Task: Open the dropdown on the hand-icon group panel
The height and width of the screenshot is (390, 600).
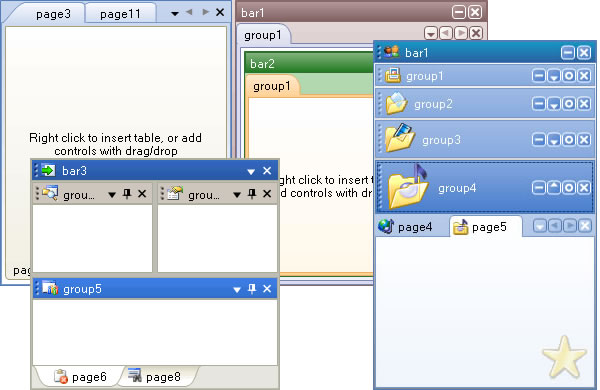Action: [x=237, y=195]
